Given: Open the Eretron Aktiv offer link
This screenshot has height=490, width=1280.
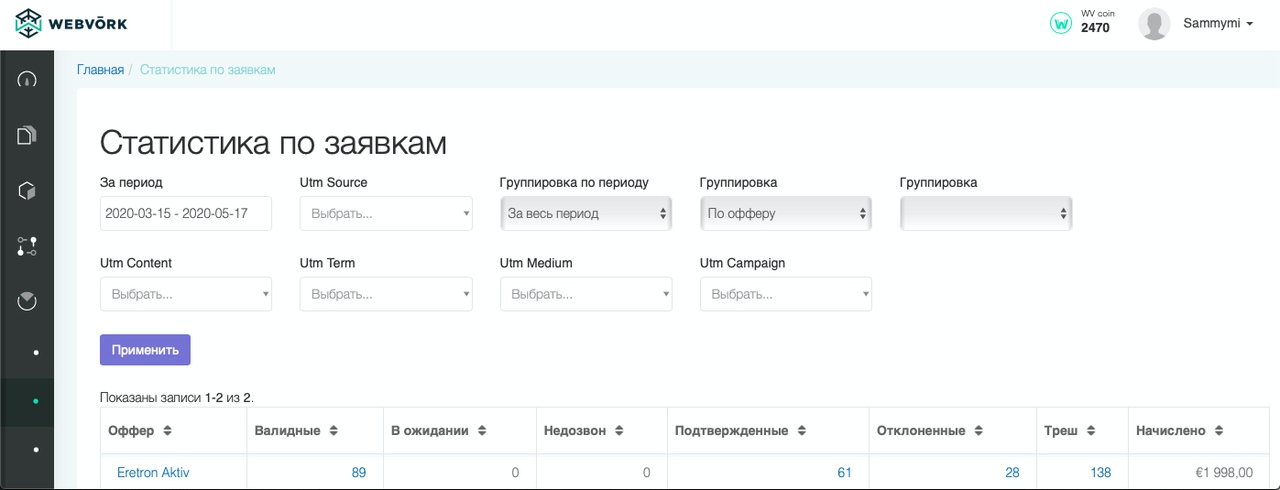Looking at the screenshot, I should coord(153,472).
